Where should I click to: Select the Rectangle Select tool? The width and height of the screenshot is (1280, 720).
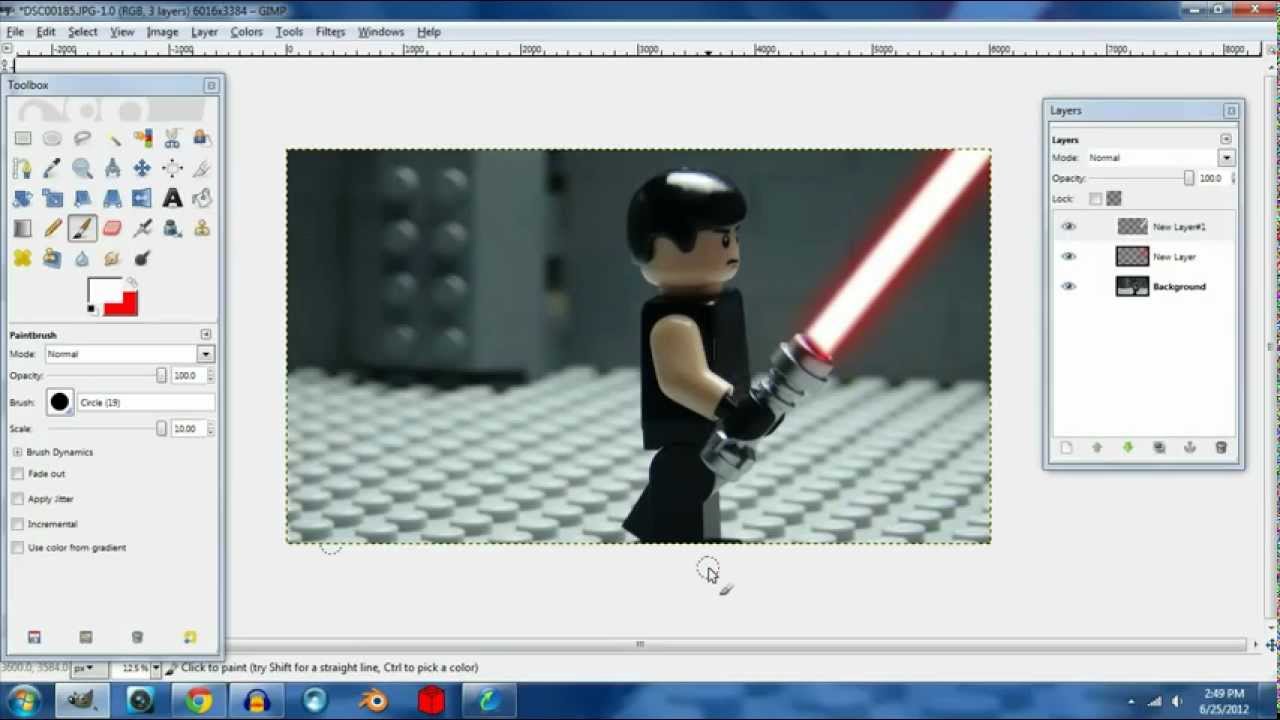click(x=22, y=138)
